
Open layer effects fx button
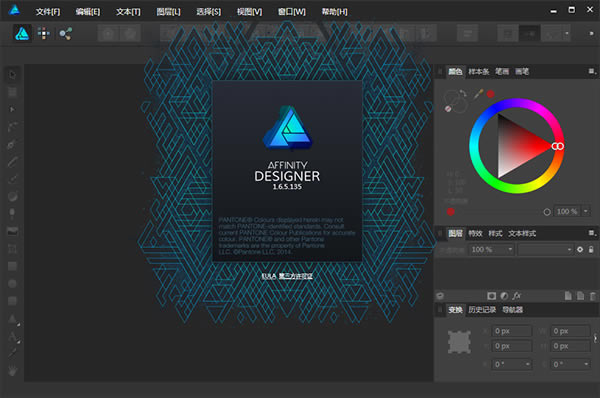[517, 296]
